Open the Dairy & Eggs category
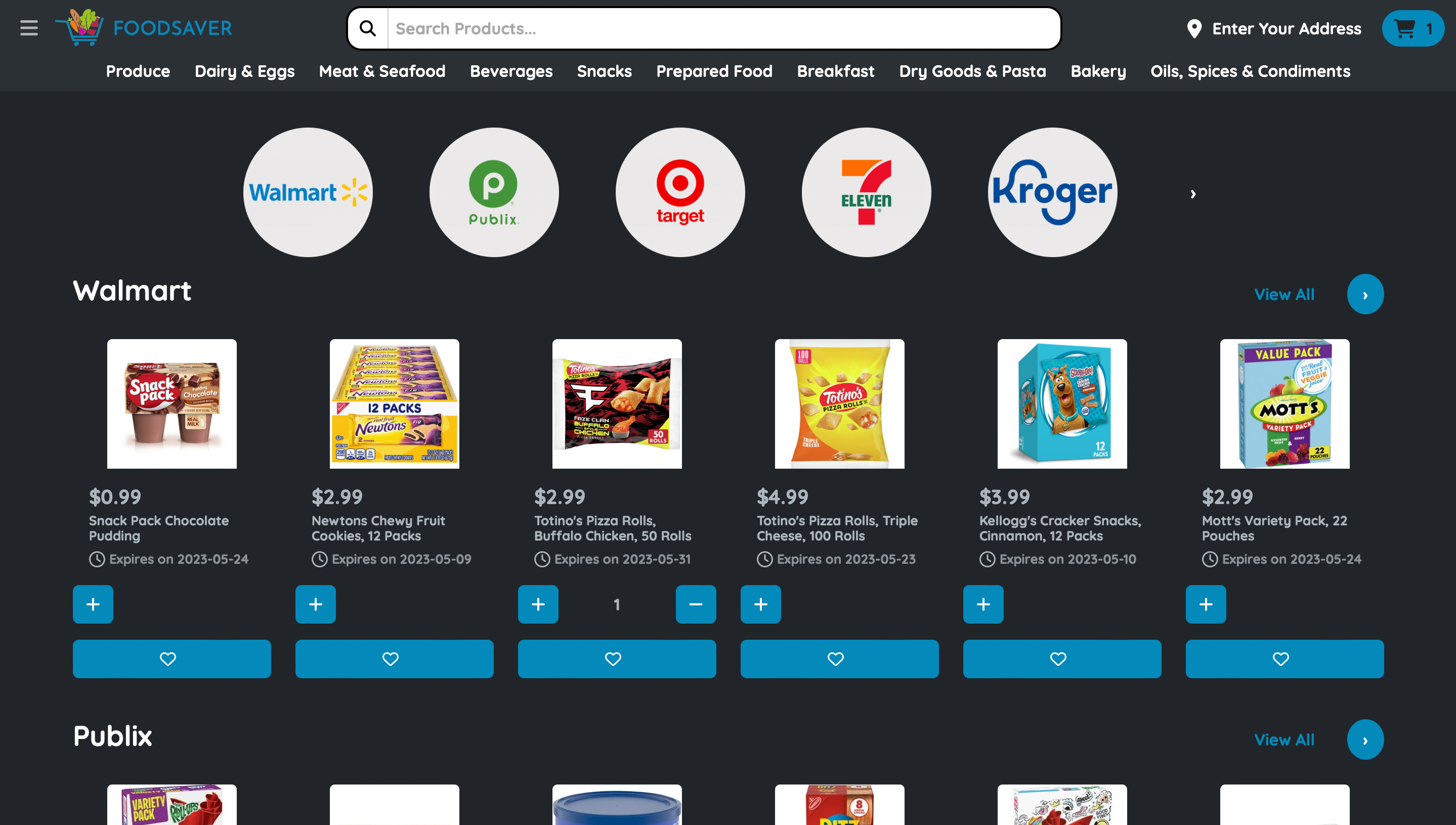 245,71
